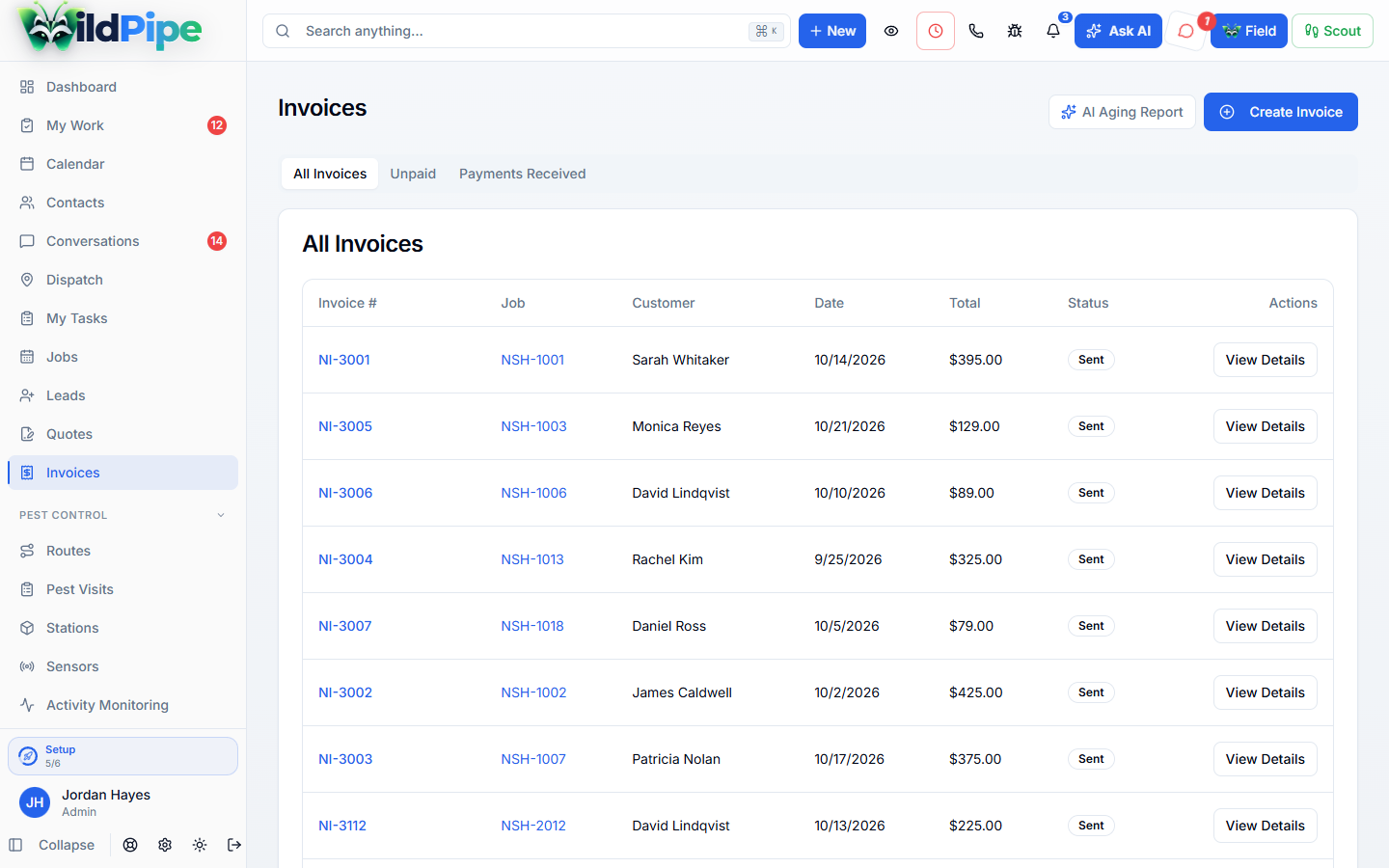Open the chat bubble with 7 badge
1389x868 pixels.
1186,31
